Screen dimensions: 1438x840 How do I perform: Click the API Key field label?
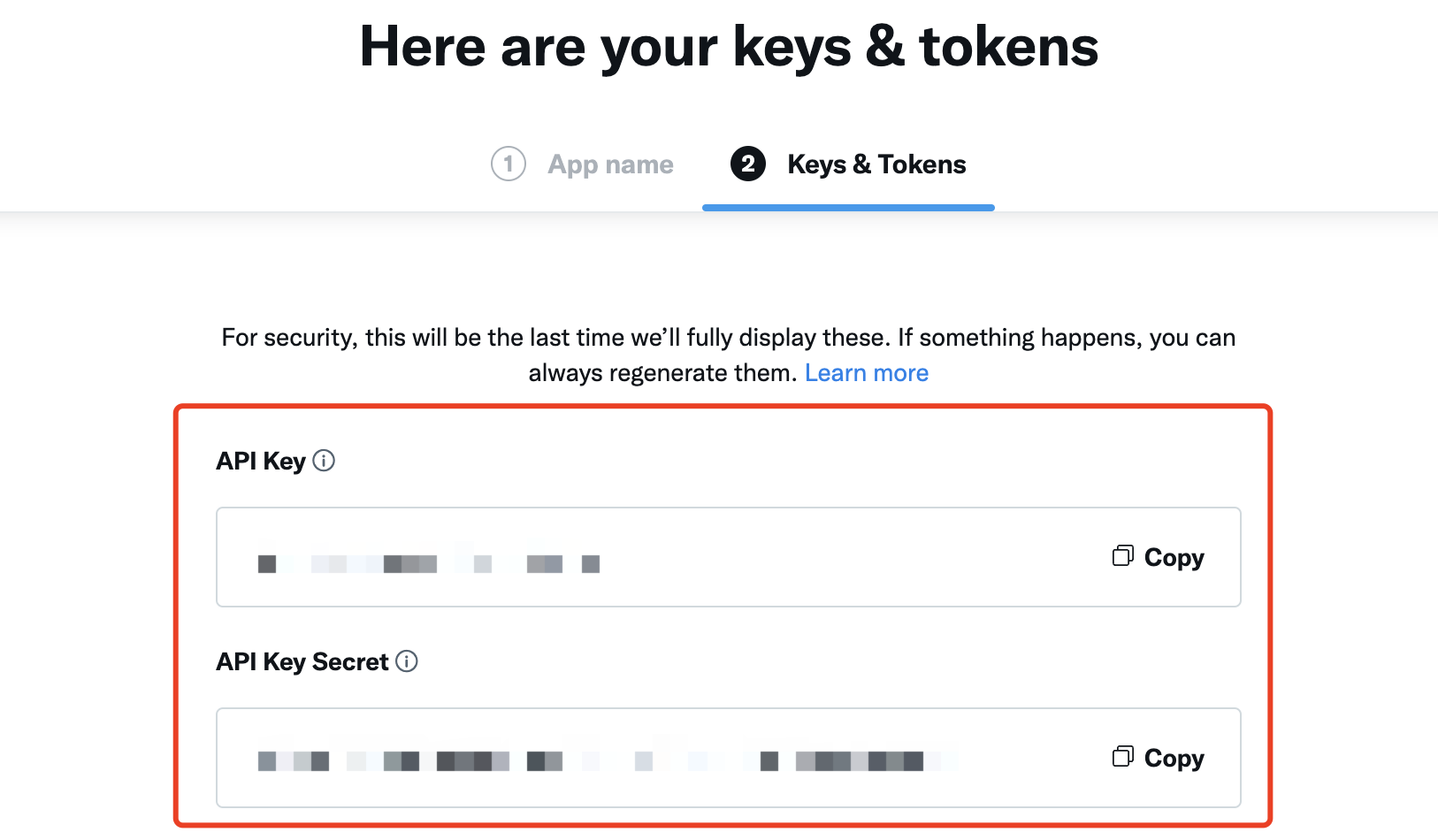(261, 462)
